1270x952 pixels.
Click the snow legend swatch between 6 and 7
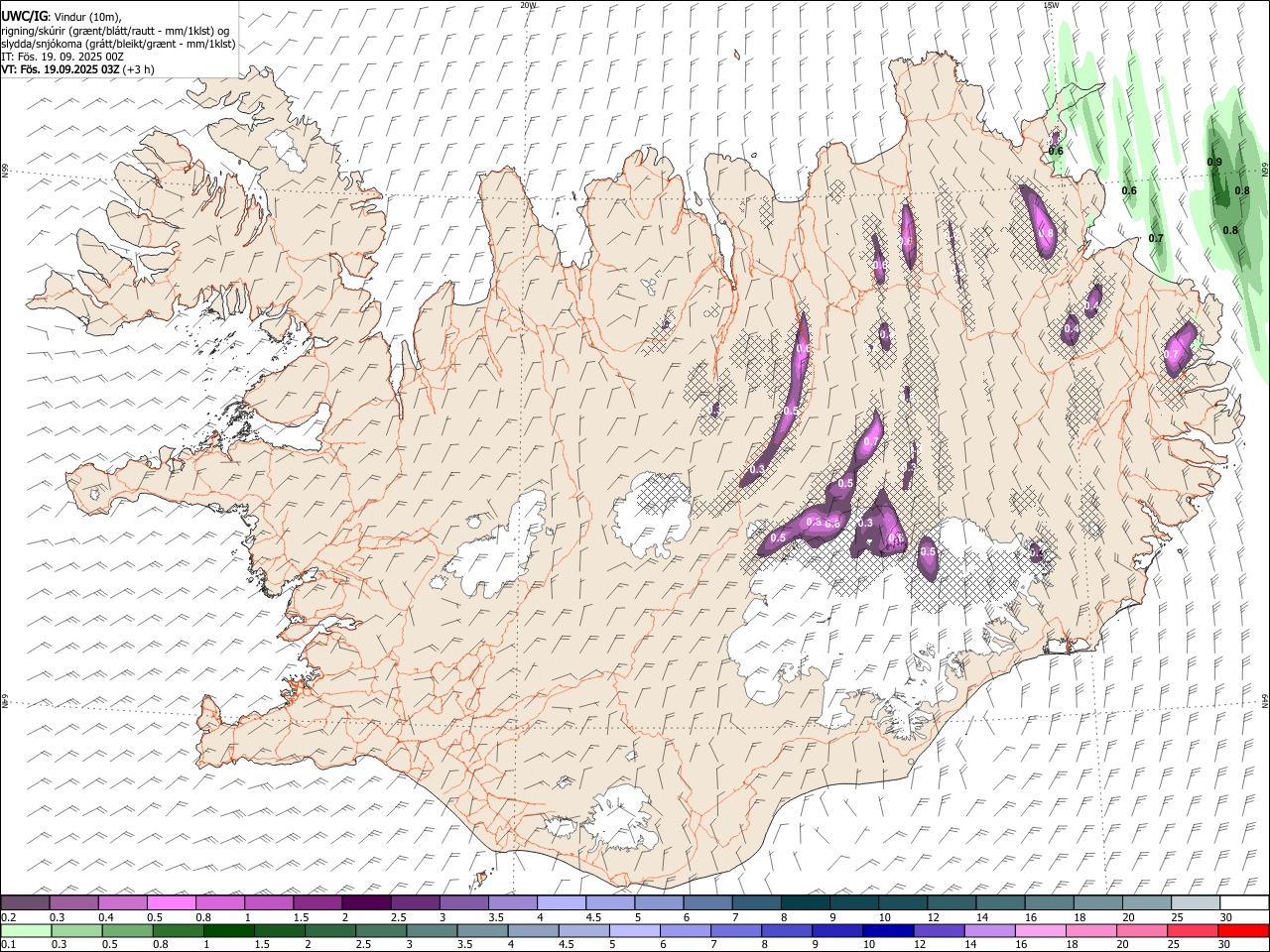click(x=706, y=902)
